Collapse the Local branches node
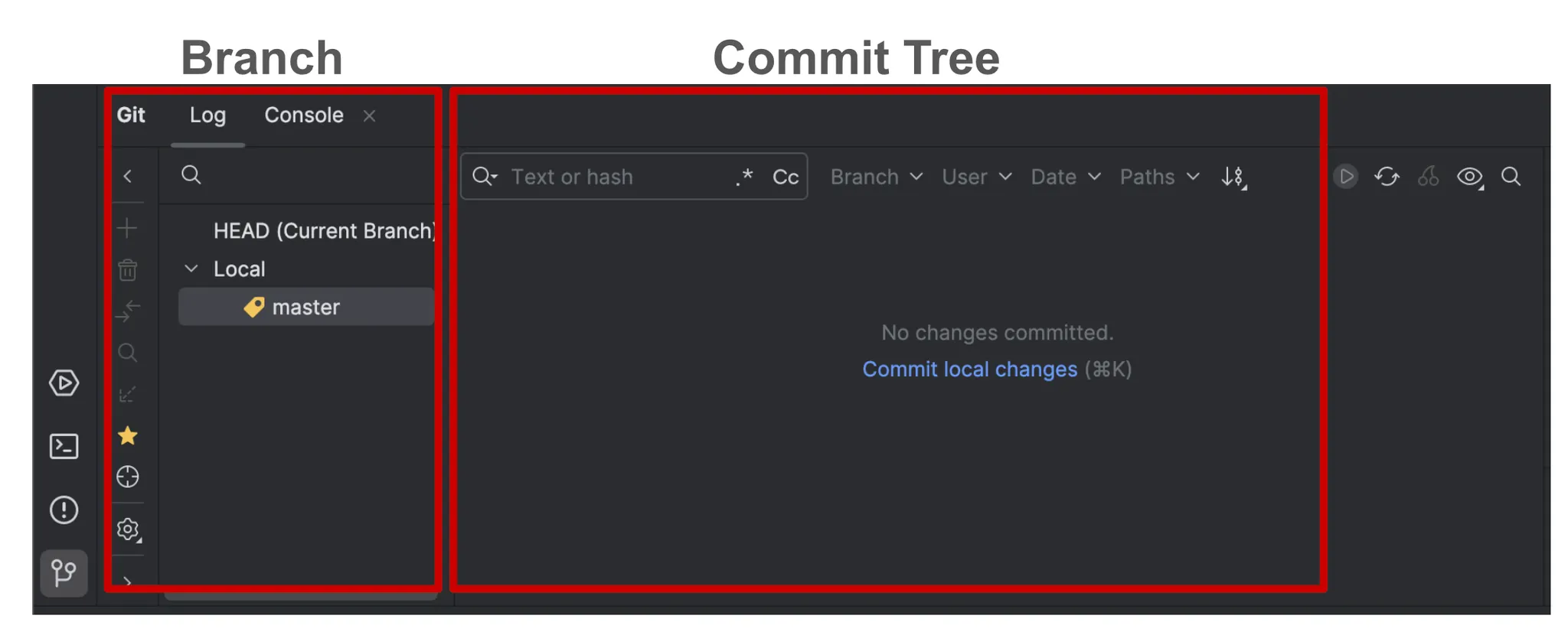Viewport: 1568px width, 635px height. [191, 269]
